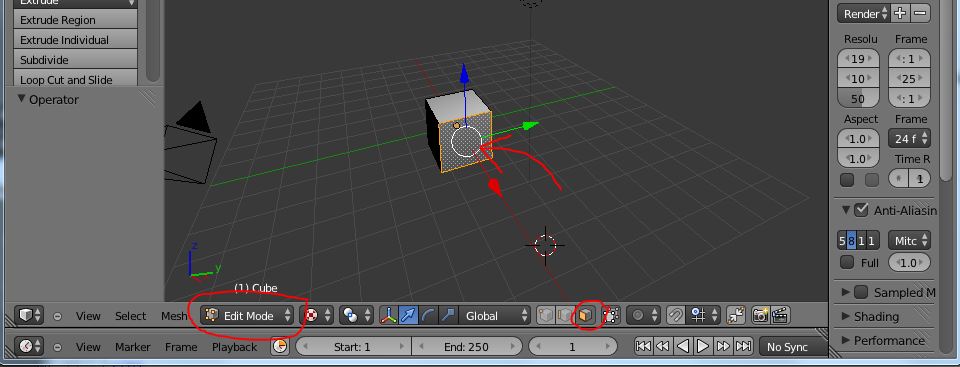960x367 pixels.
Task: Click the snap magnet icon
Action: click(x=675, y=316)
